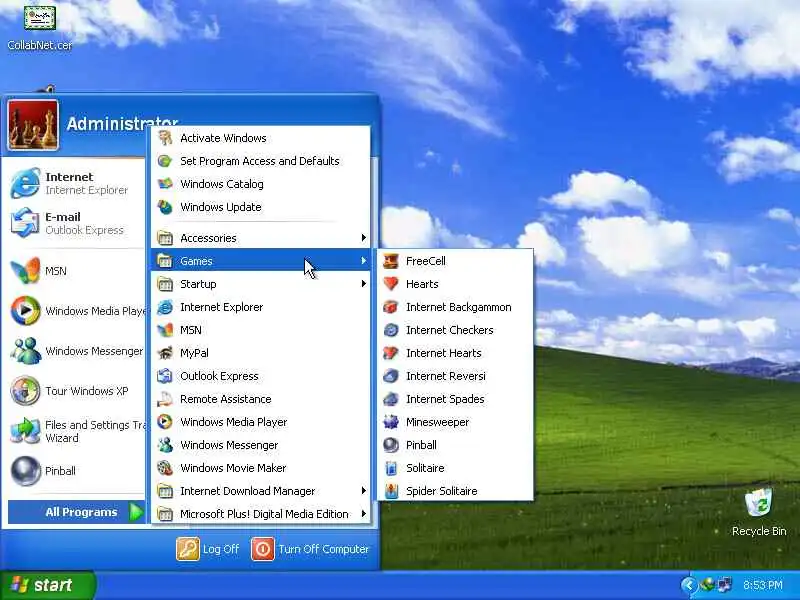Show hidden tray icons chevron

click(x=688, y=585)
